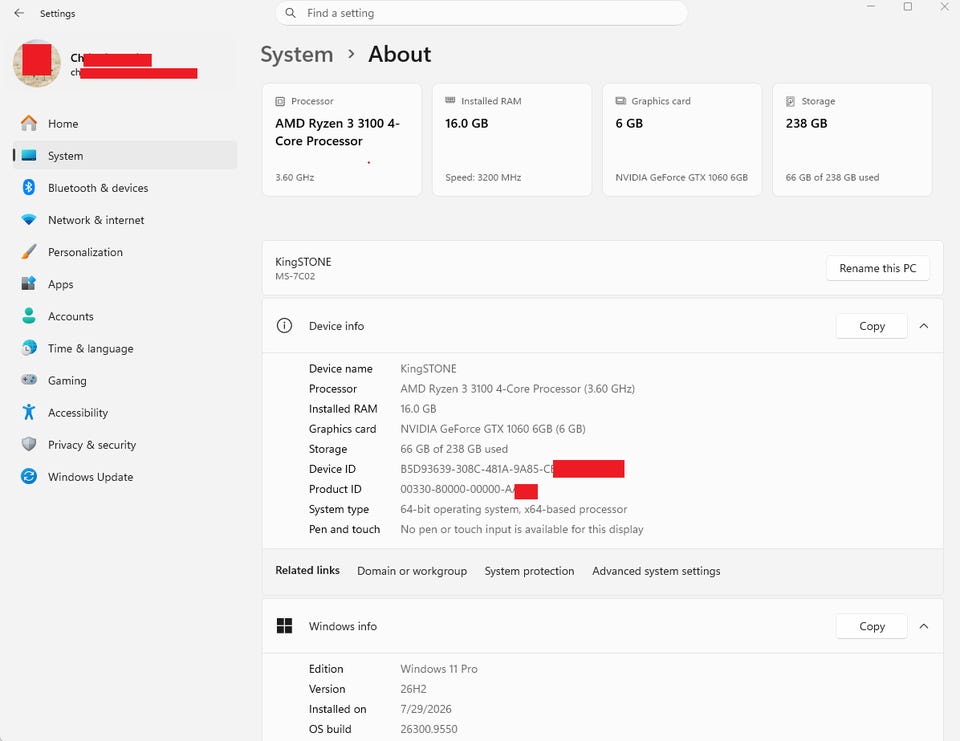Click the Personalization paintbrush icon
Viewport: 960px width, 741px height.
[x=29, y=252]
